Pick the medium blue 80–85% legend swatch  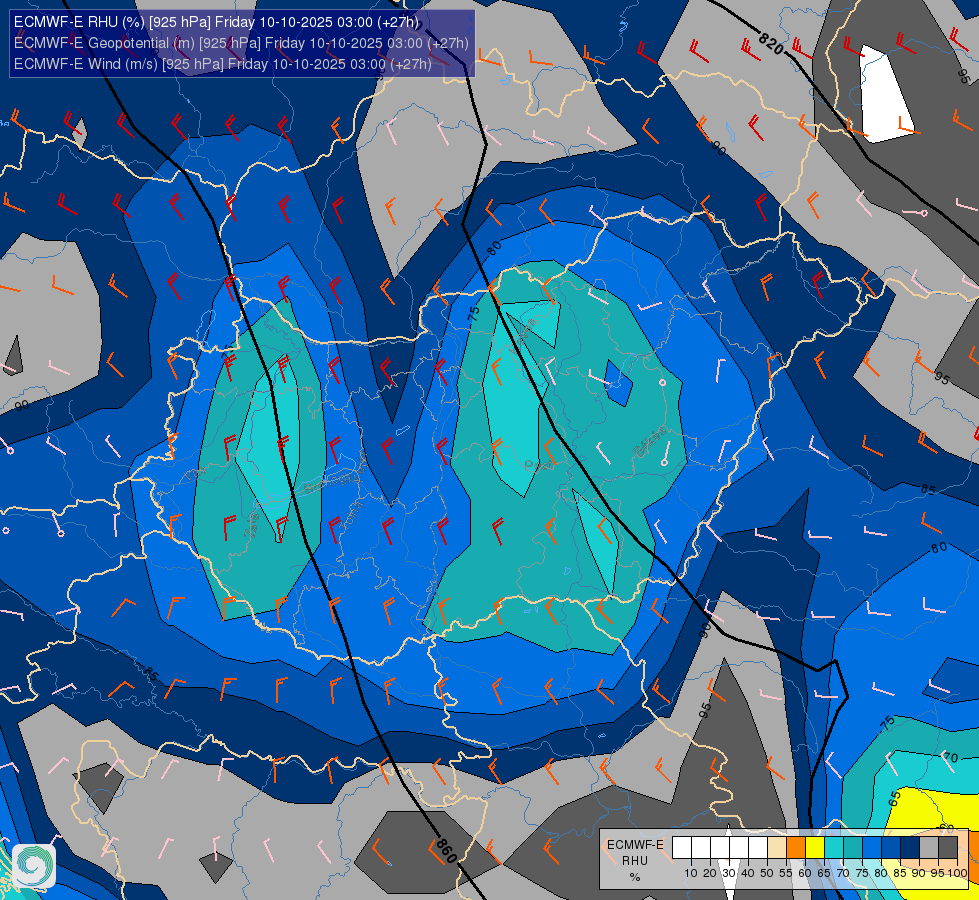point(891,847)
